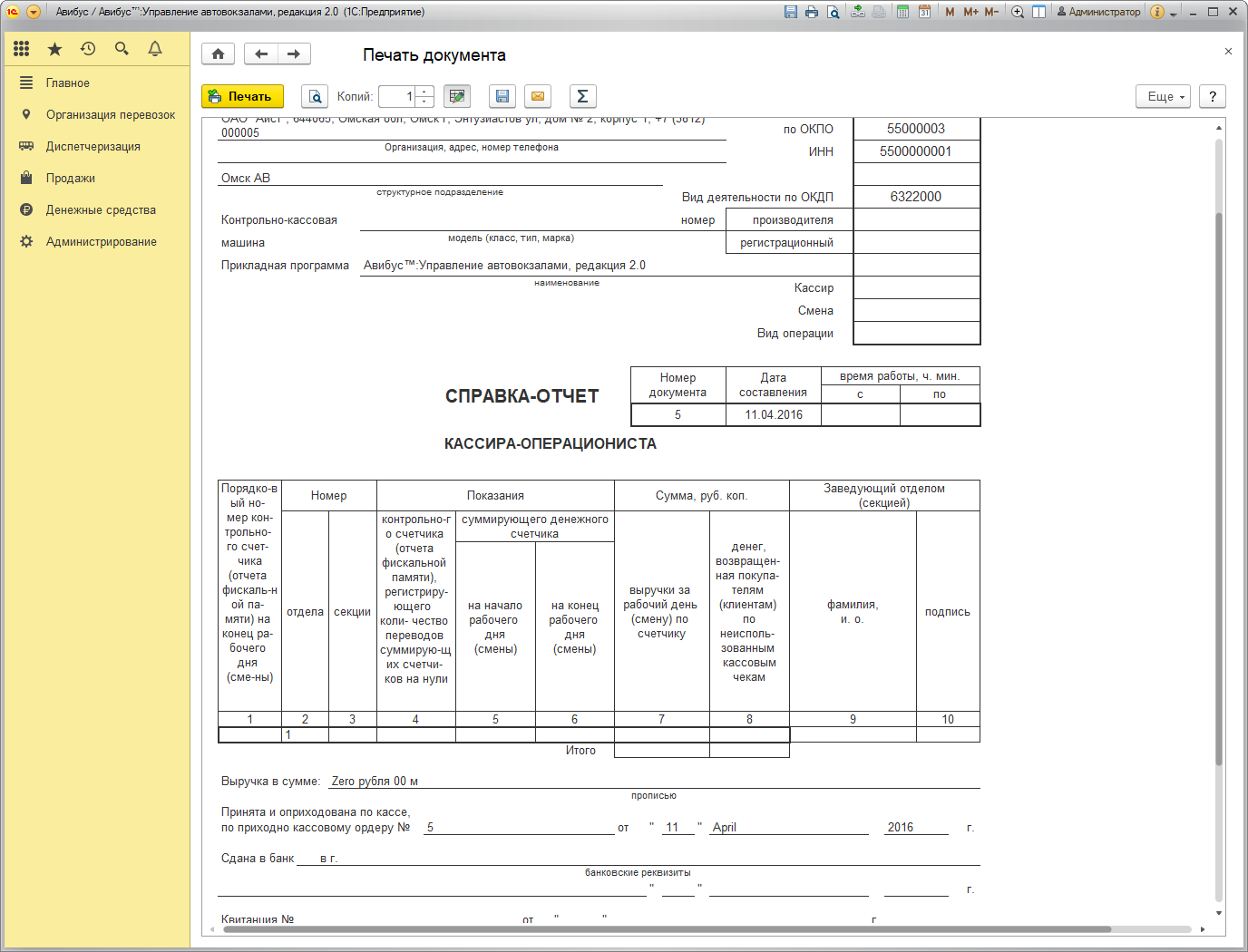Save the print form with floppy icon
Screen dimensions: 1248x952
click(502, 96)
